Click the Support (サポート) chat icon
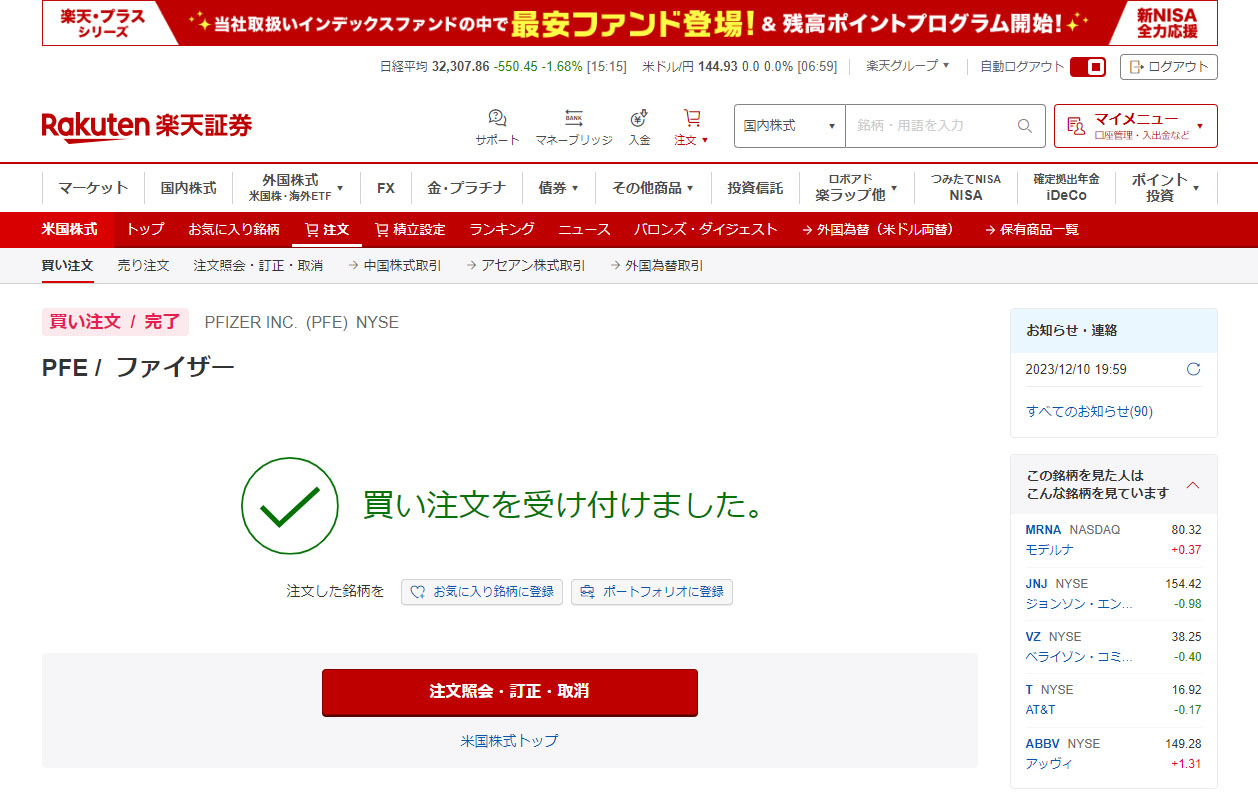 click(497, 119)
